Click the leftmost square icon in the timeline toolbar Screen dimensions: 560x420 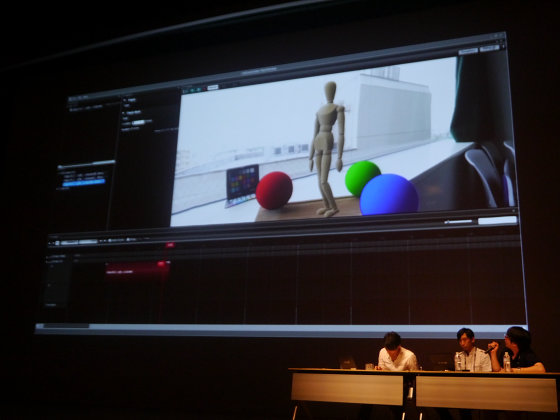tap(57, 243)
